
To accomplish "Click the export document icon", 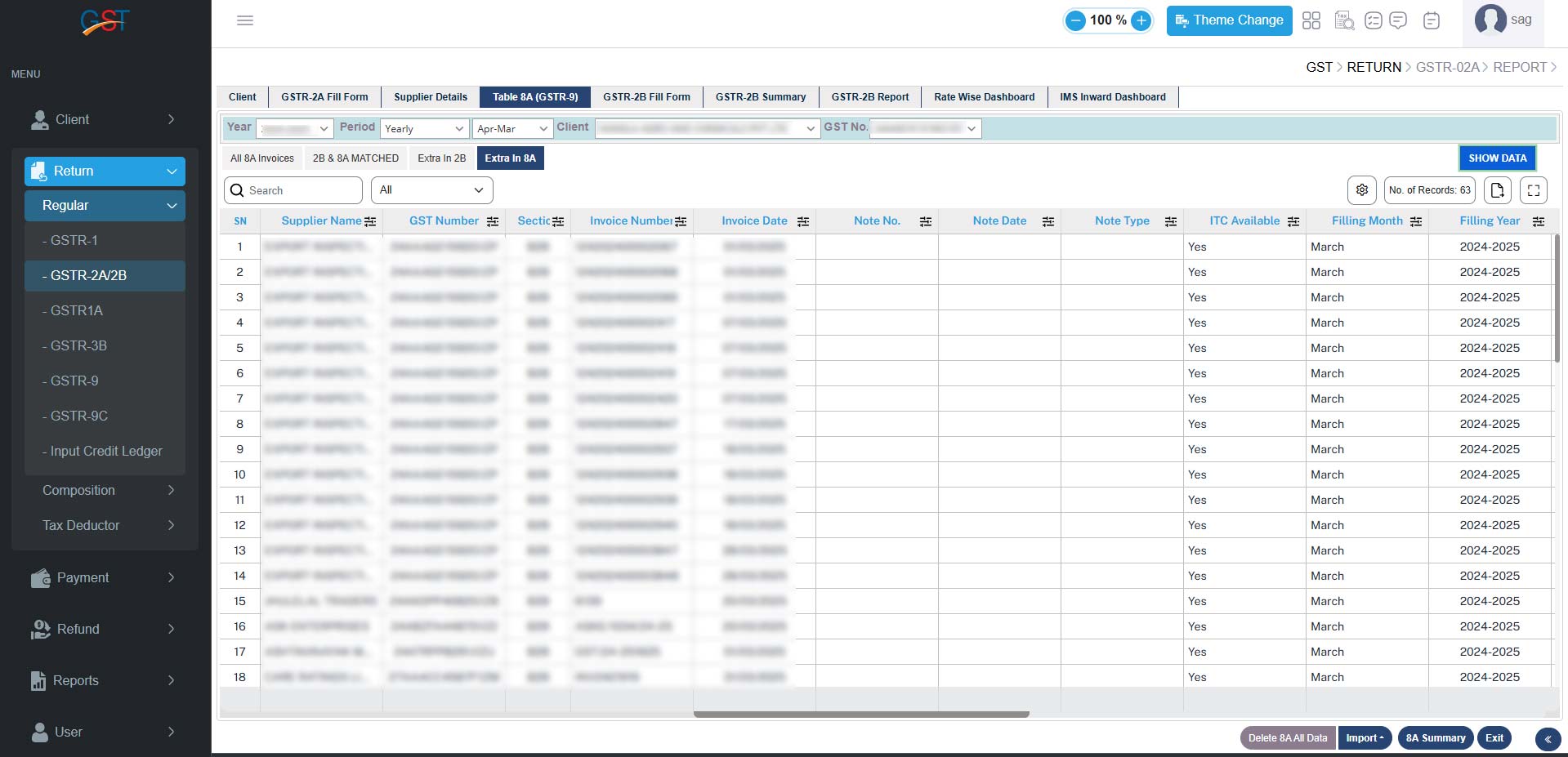I will 1497,190.
